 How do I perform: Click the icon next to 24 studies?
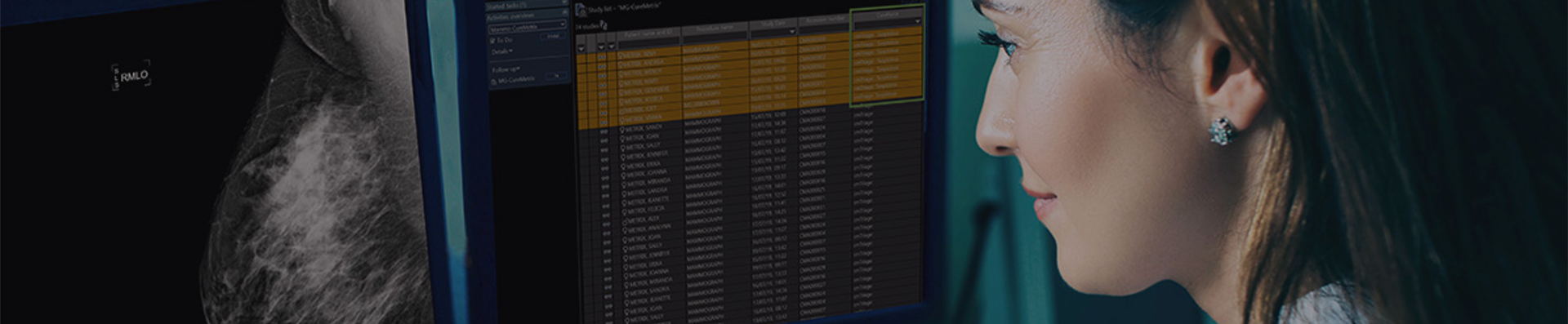[604, 25]
